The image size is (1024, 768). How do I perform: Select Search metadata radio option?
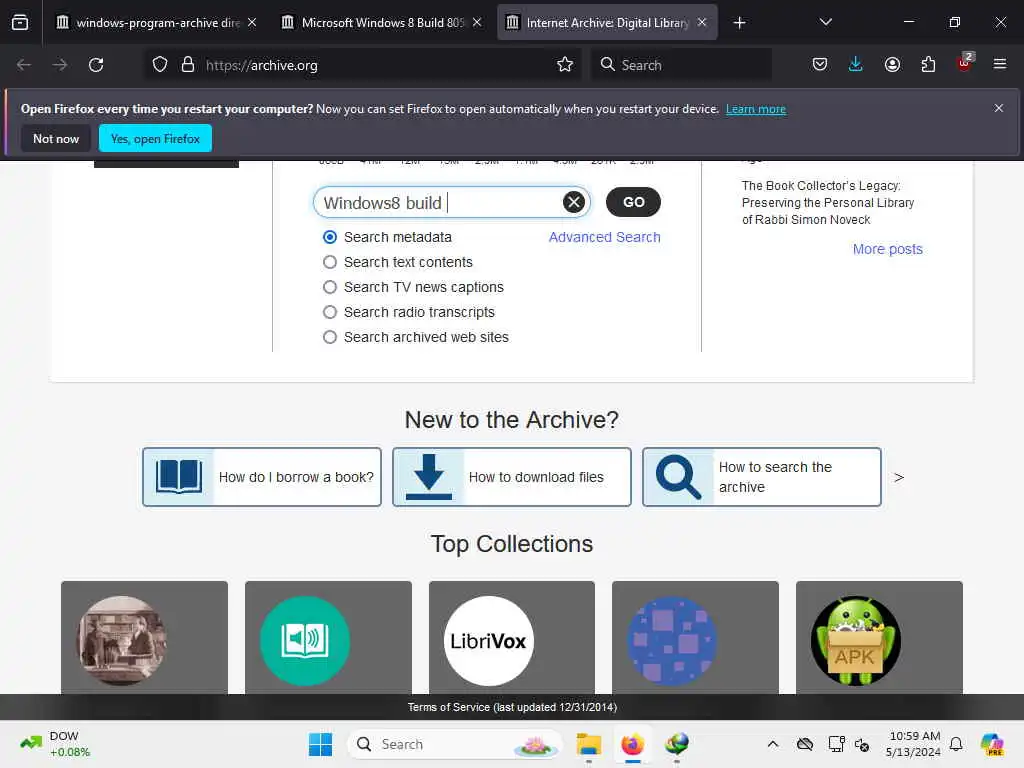[330, 237]
